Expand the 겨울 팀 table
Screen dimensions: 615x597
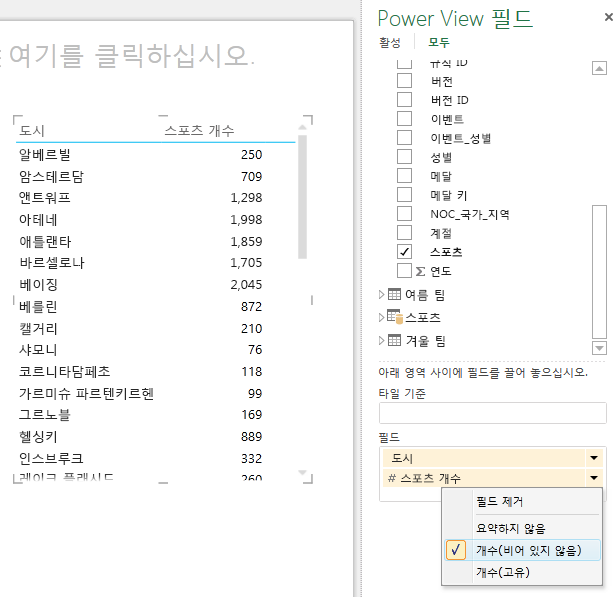tap(381, 340)
